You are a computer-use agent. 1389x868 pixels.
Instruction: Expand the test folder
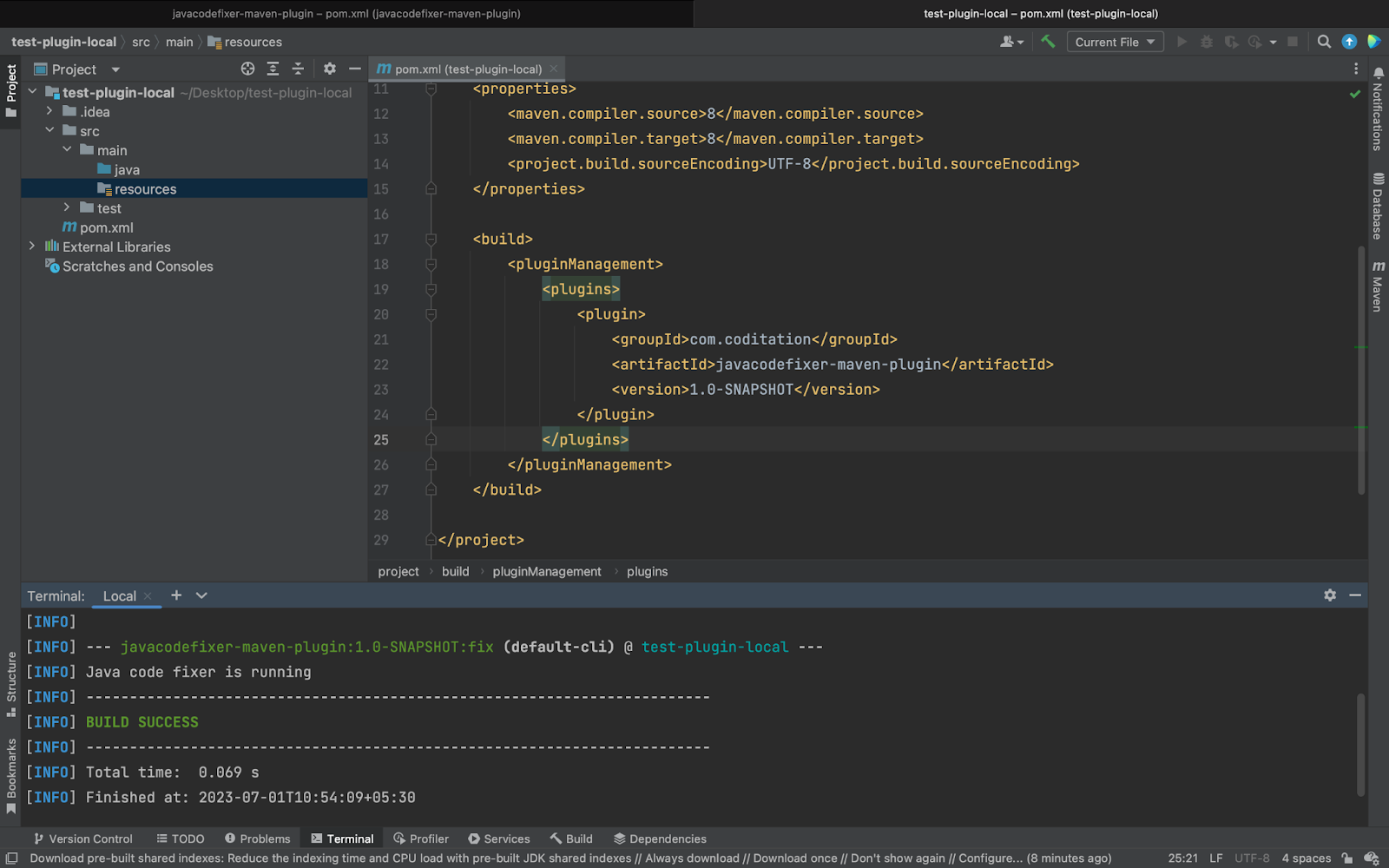tap(67, 207)
